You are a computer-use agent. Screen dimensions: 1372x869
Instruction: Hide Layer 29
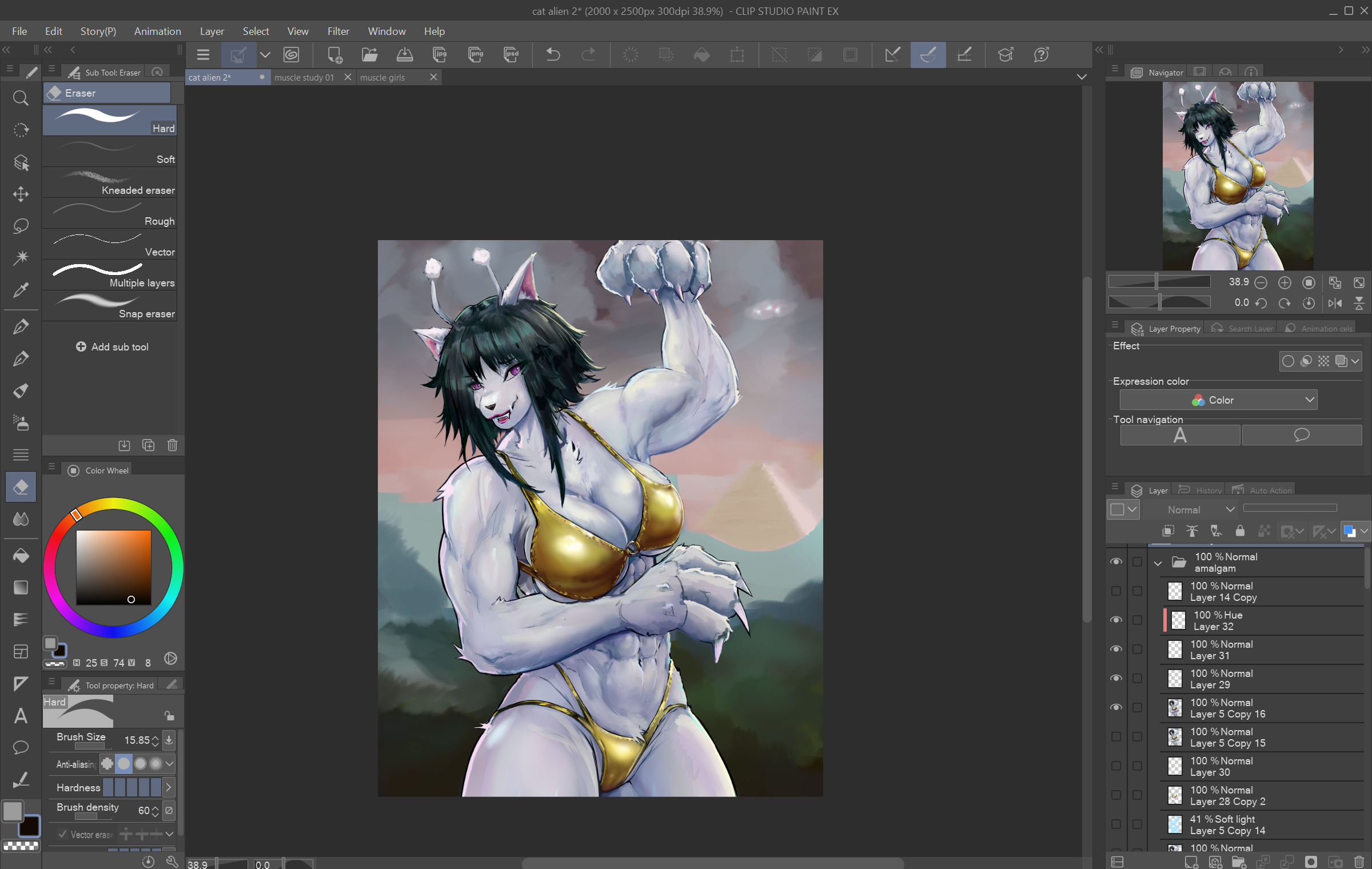[1116, 679]
